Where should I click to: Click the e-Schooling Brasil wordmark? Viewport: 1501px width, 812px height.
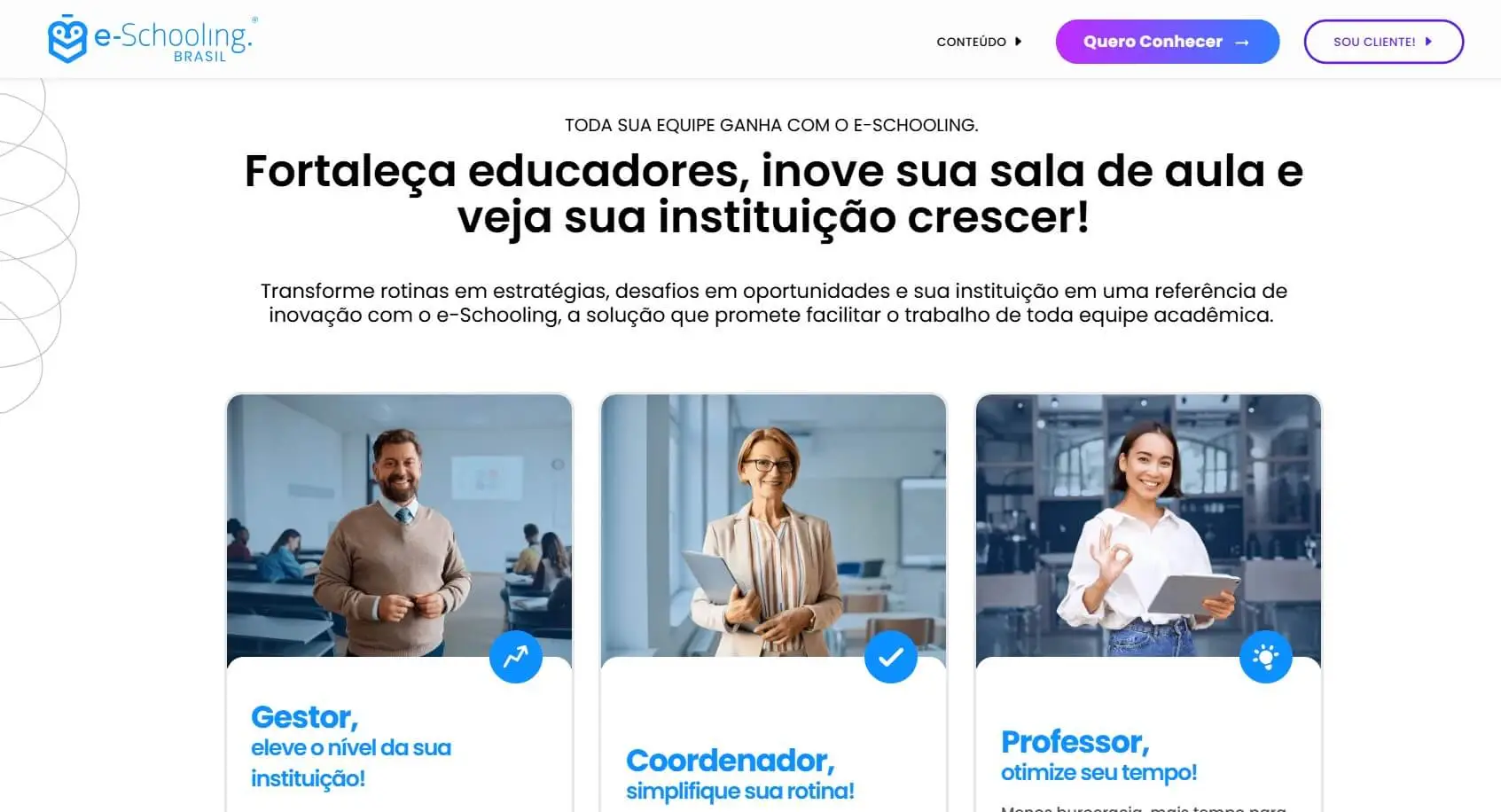(x=174, y=41)
